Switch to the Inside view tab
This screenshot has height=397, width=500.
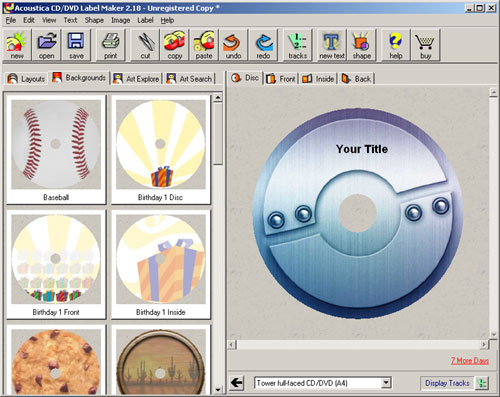tap(318, 79)
